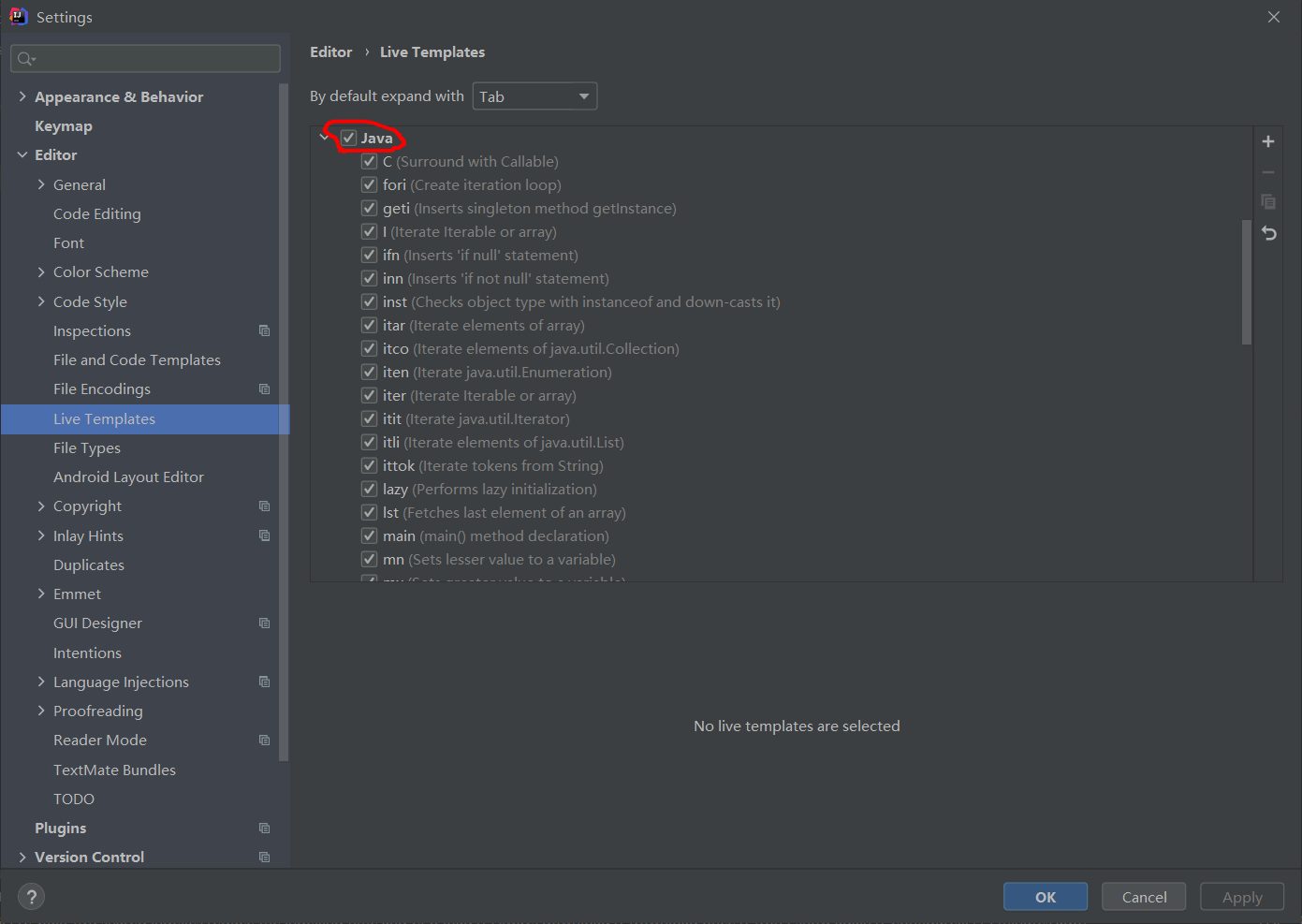Click the OK button
Viewport: 1302px width, 924px height.
tap(1046, 897)
